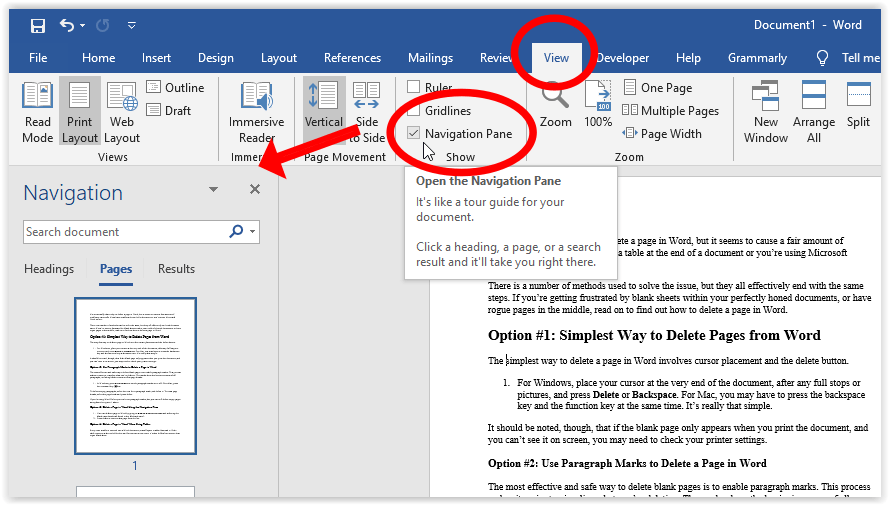Enable the Ruler checkbox
Viewport: 889px width, 505px height.
point(414,88)
